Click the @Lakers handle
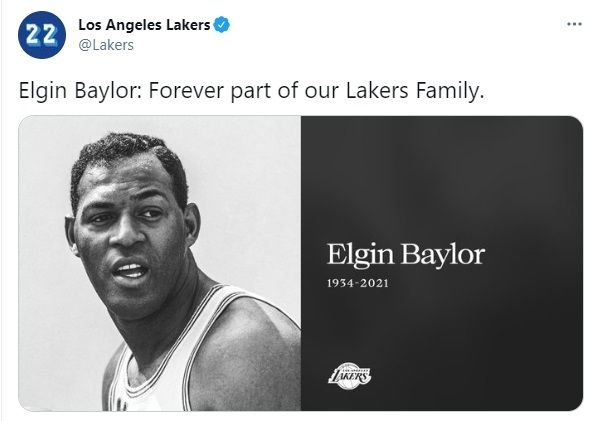 105,44
